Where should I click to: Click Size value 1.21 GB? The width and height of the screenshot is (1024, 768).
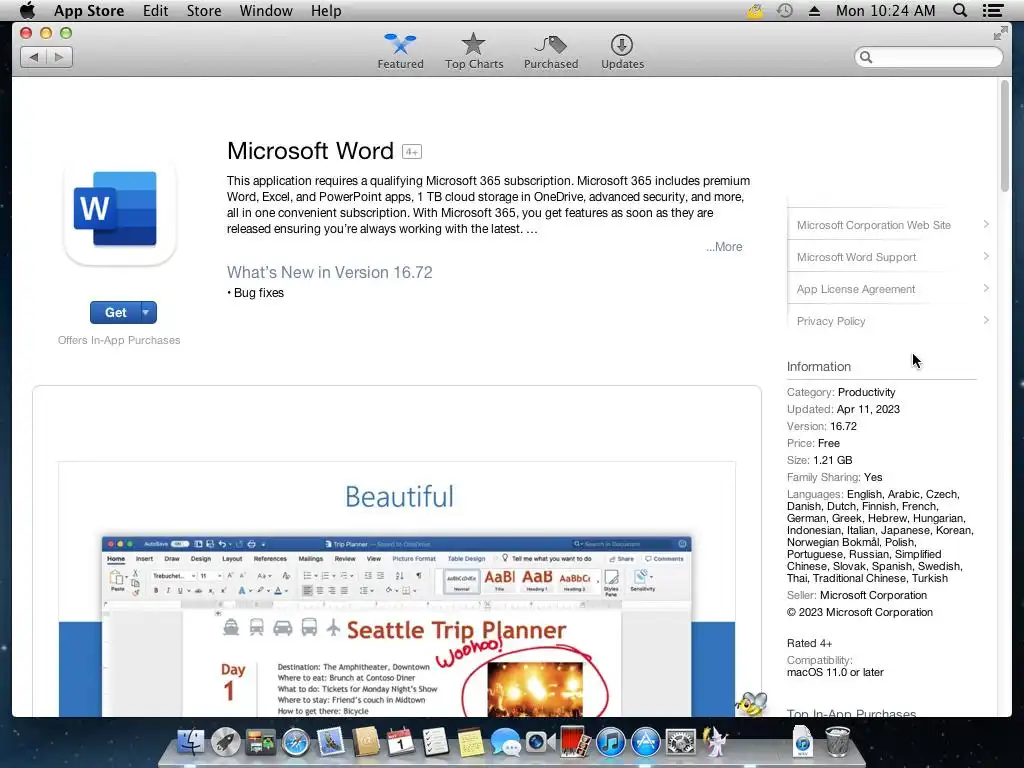[833, 460]
